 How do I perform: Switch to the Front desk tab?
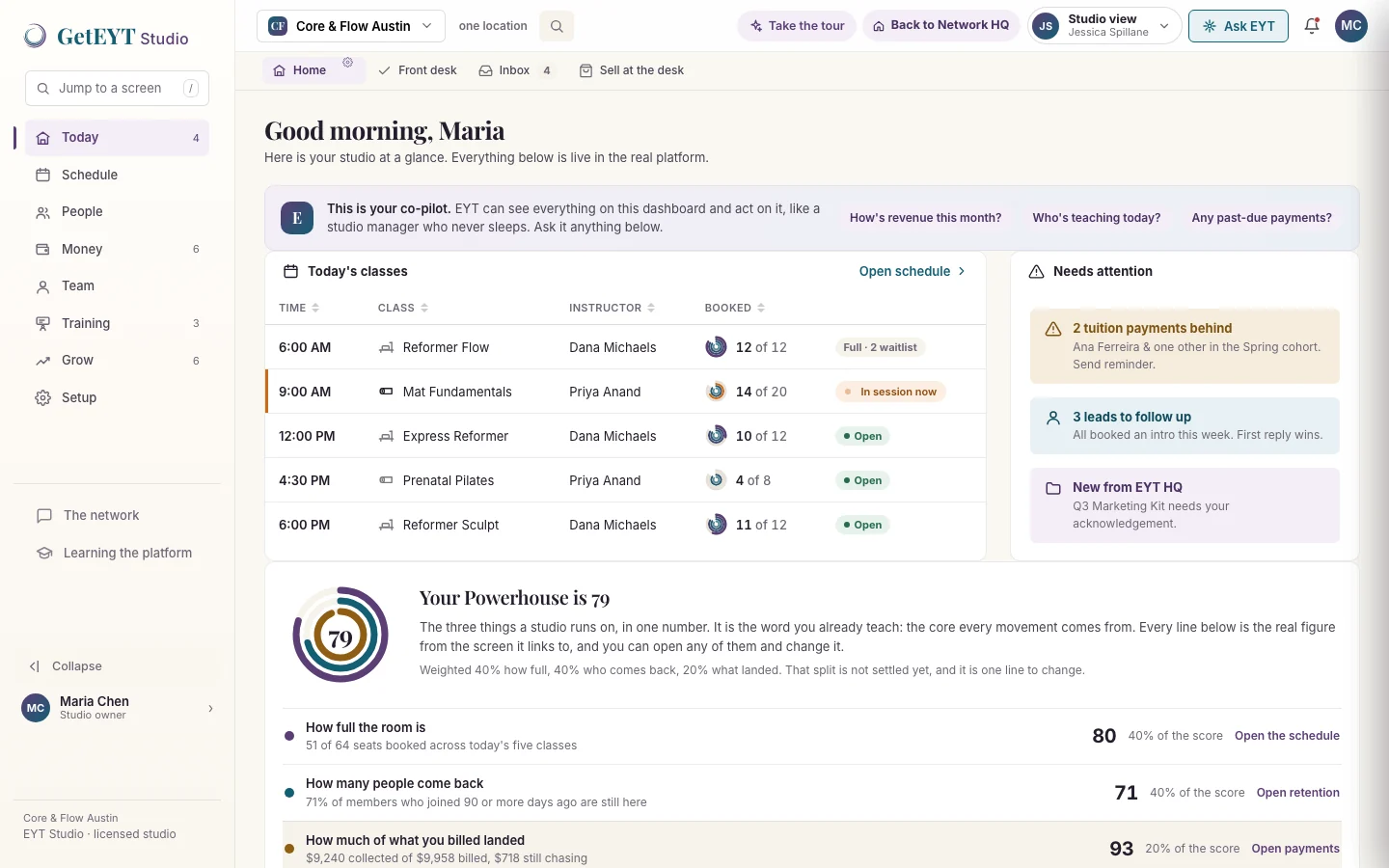point(418,70)
